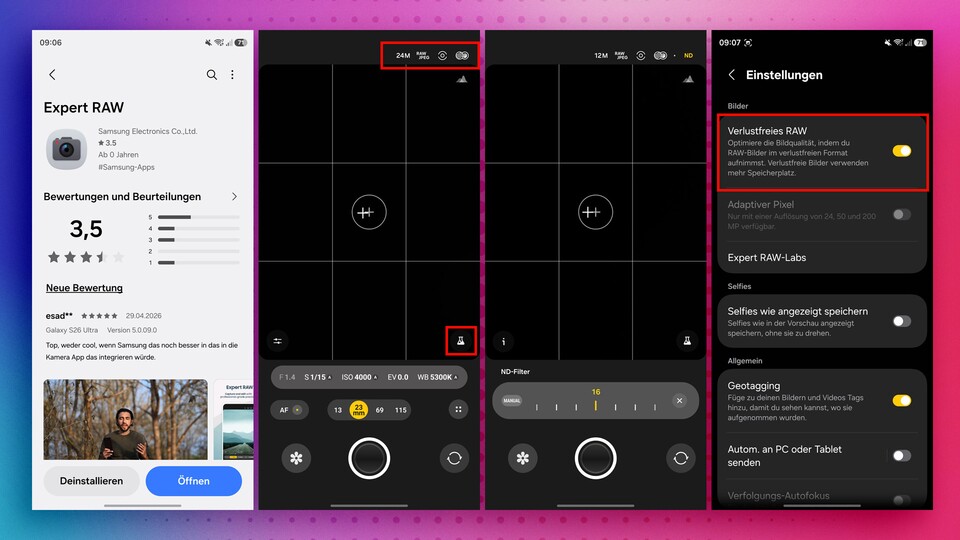The image size is (960, 540).
Task: Close the ND-Filter slider with the X
Action: tap(680, 401)
